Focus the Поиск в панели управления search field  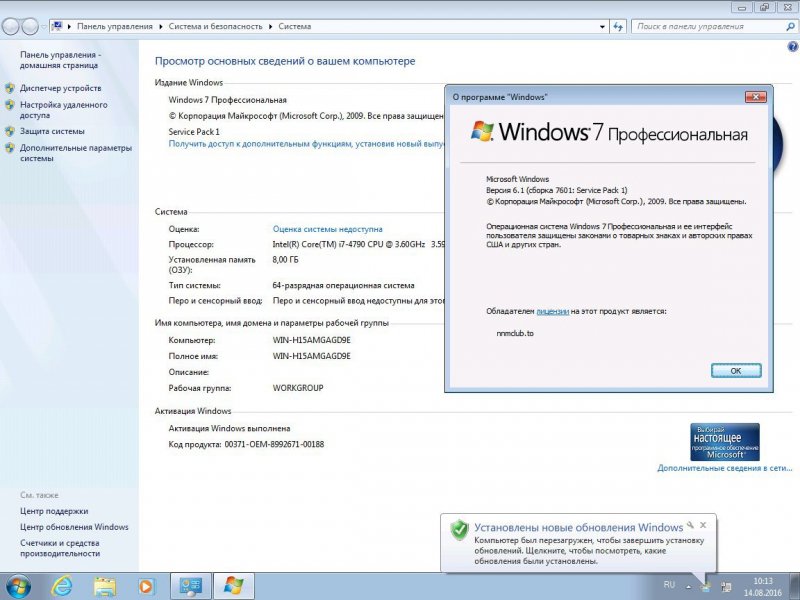pyautogui.click(x=708, y=27)
